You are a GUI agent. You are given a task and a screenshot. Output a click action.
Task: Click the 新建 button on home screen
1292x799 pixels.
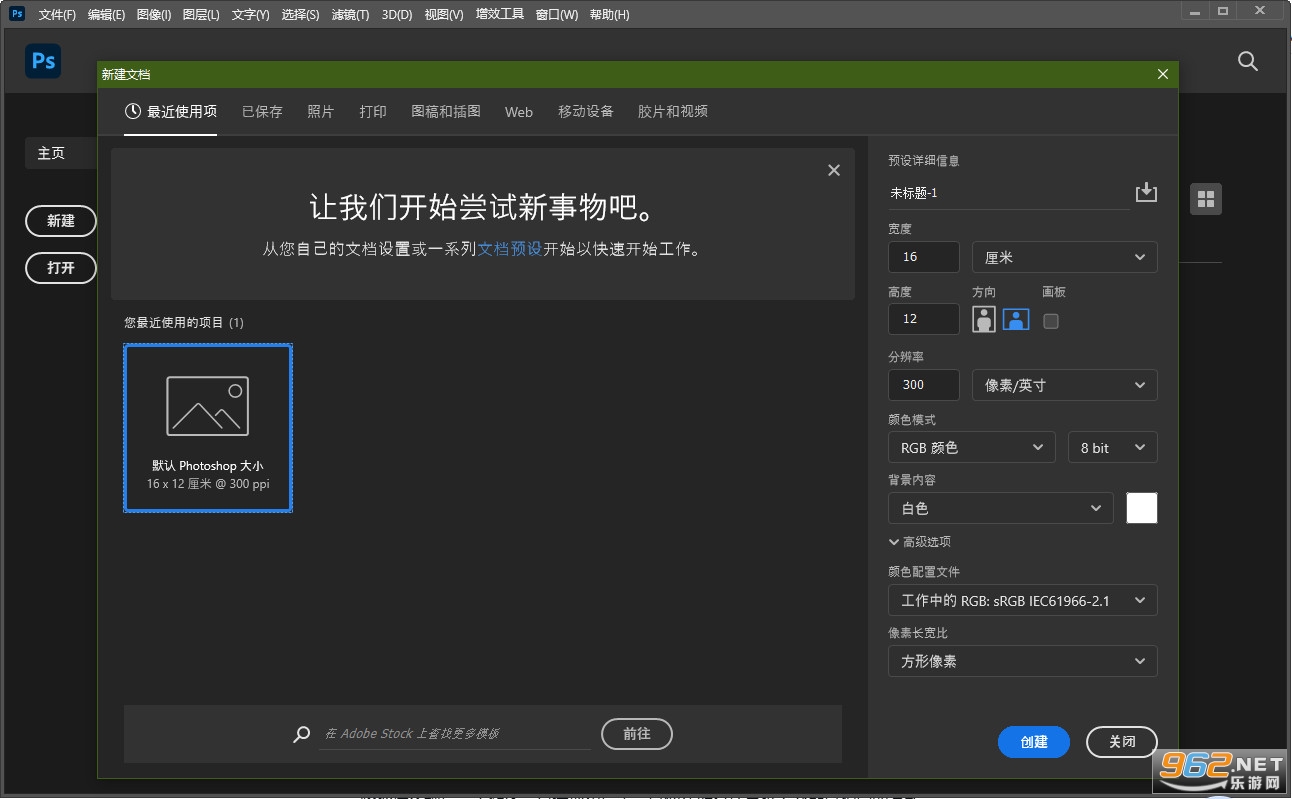click(x=61, y=221)
